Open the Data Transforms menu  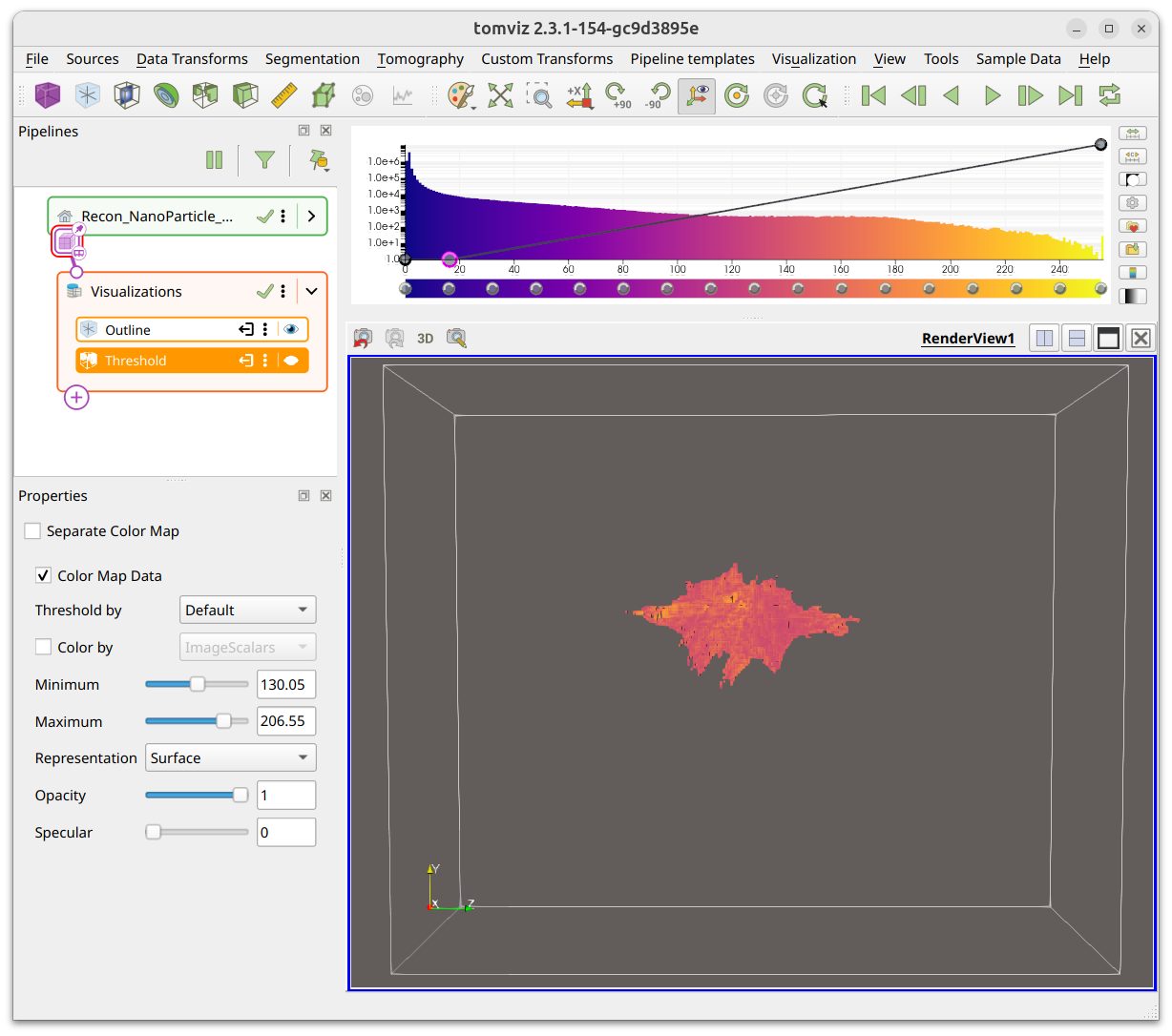pos(192,59)
